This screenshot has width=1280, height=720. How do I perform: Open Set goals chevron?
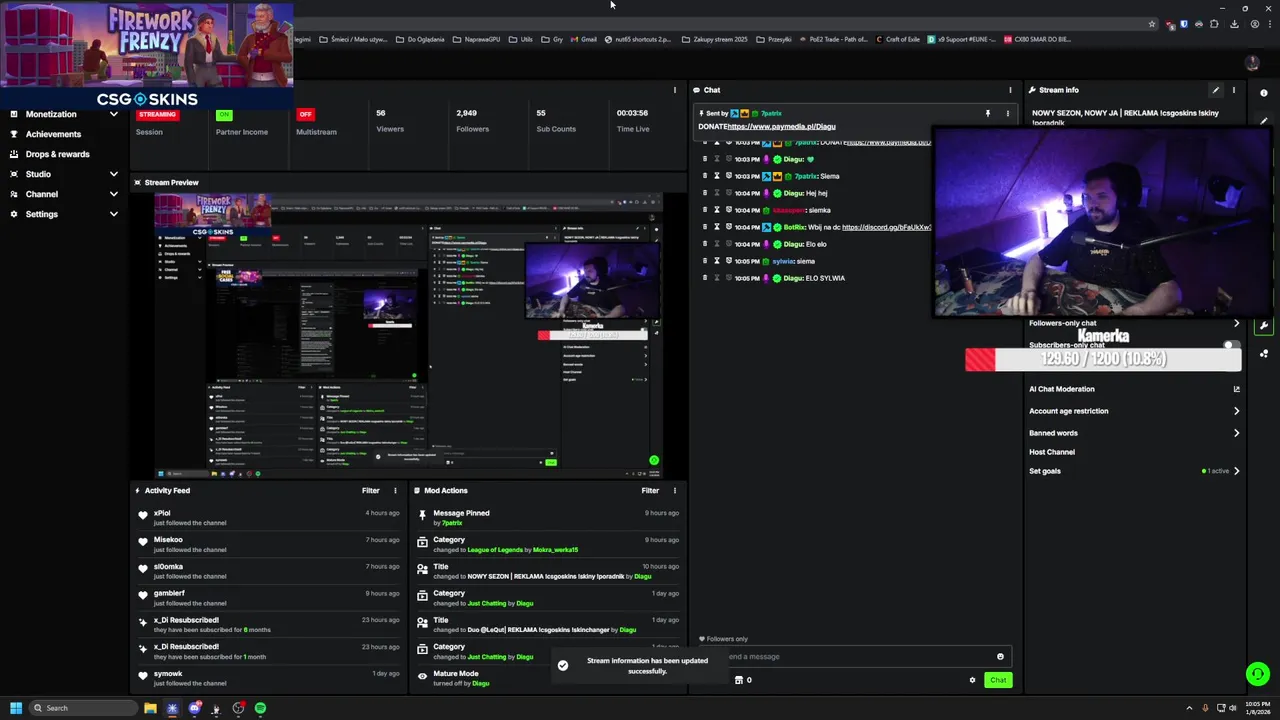coord(1236,471)
